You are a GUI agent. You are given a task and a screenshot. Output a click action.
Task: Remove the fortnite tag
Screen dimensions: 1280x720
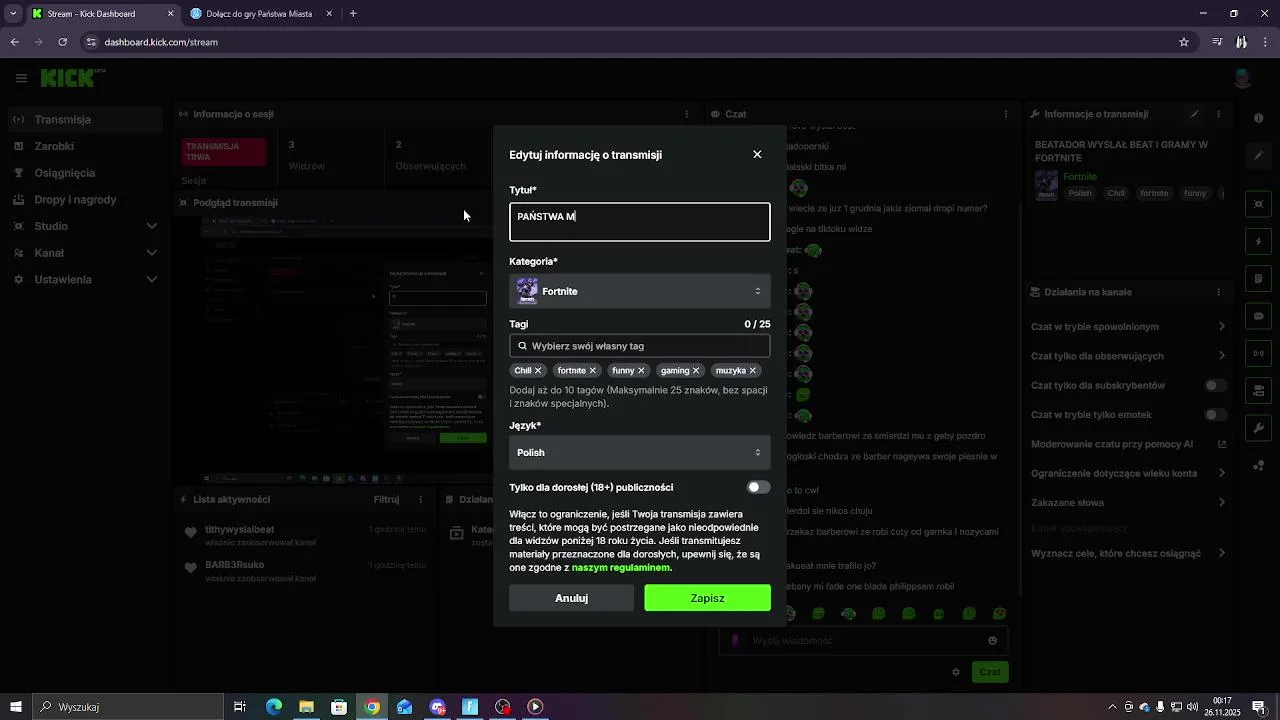point(592,371)
